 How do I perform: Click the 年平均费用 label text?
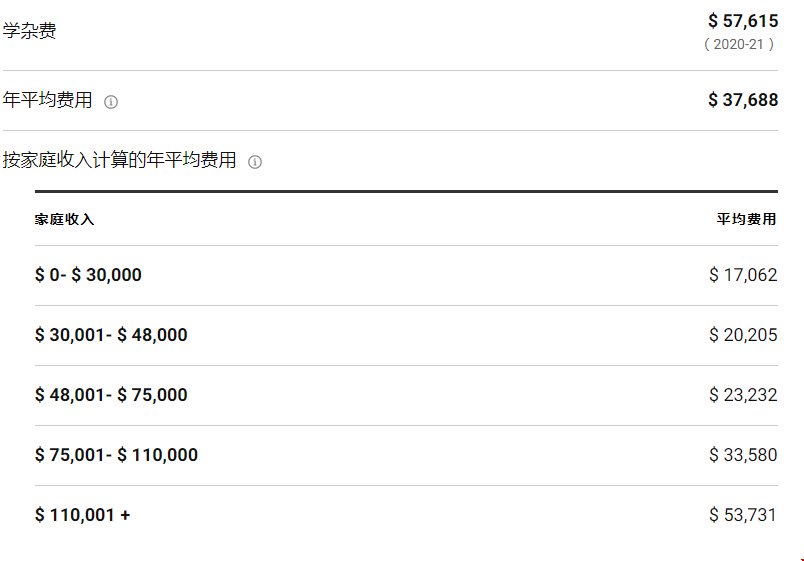48,101
